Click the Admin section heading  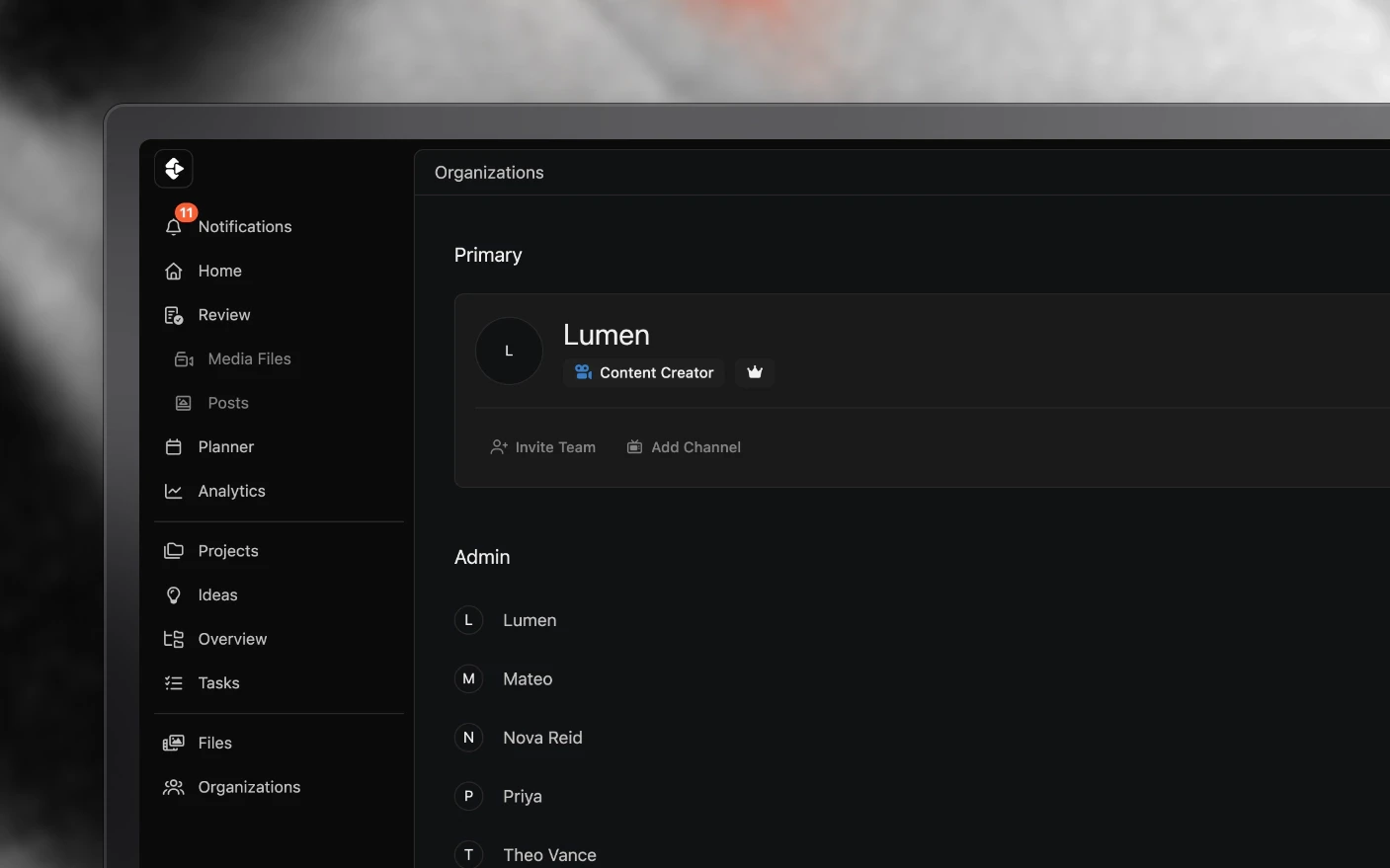tap(482, 557)
